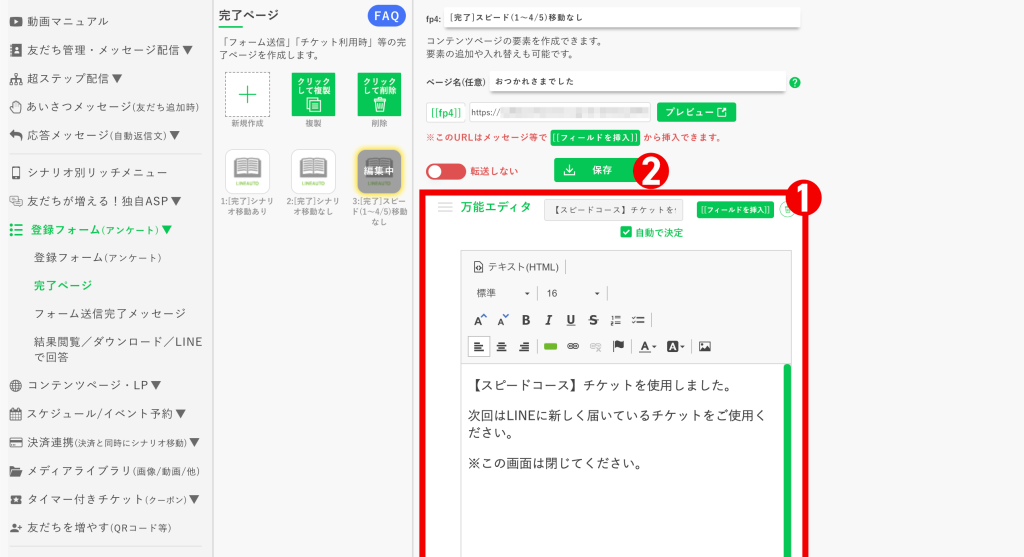
Task: Expand 友だち管理・メッセージ配信 menu
Action: 102,50
